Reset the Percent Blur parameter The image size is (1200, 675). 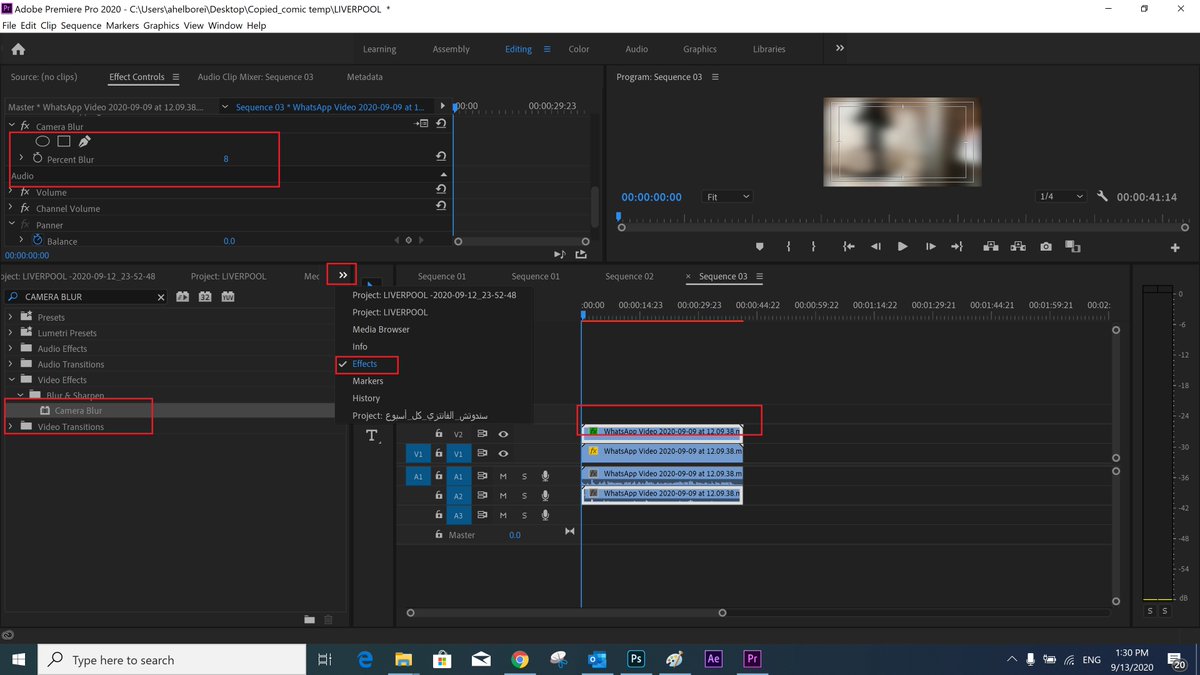point(441,156)
